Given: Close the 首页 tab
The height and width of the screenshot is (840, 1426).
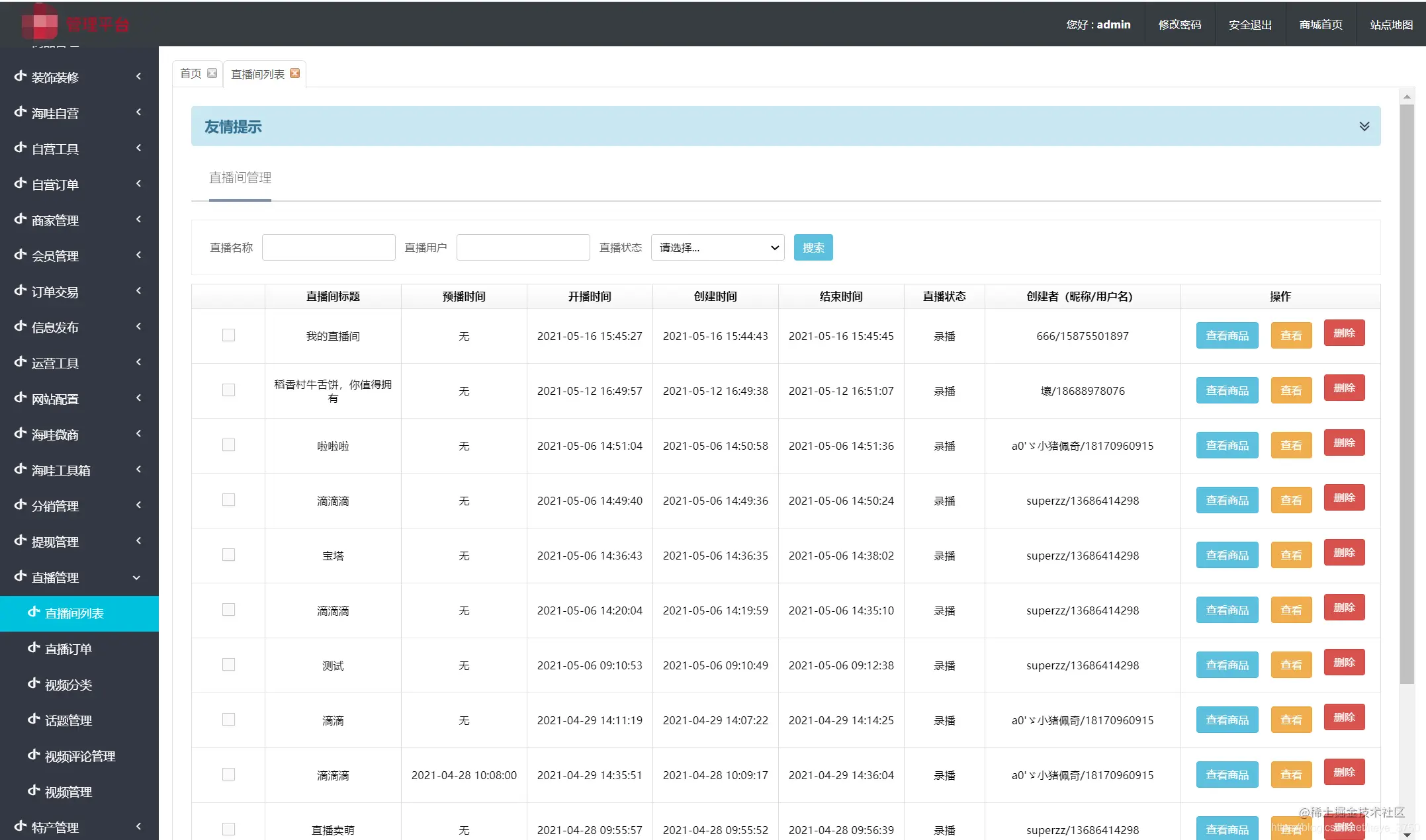Looking at the screenshot, I should 212,73.
